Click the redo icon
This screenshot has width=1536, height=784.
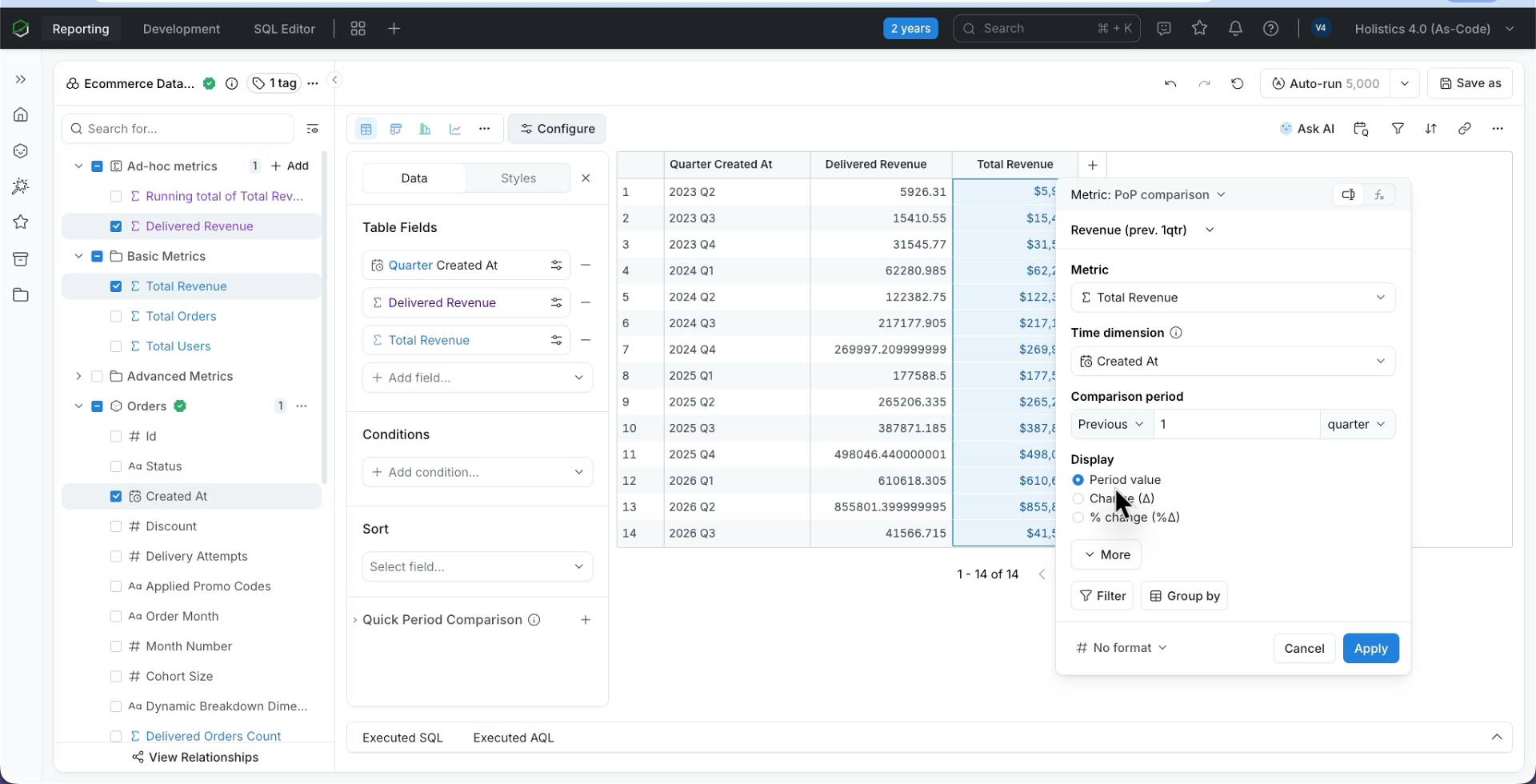[x=1204, y=83]
